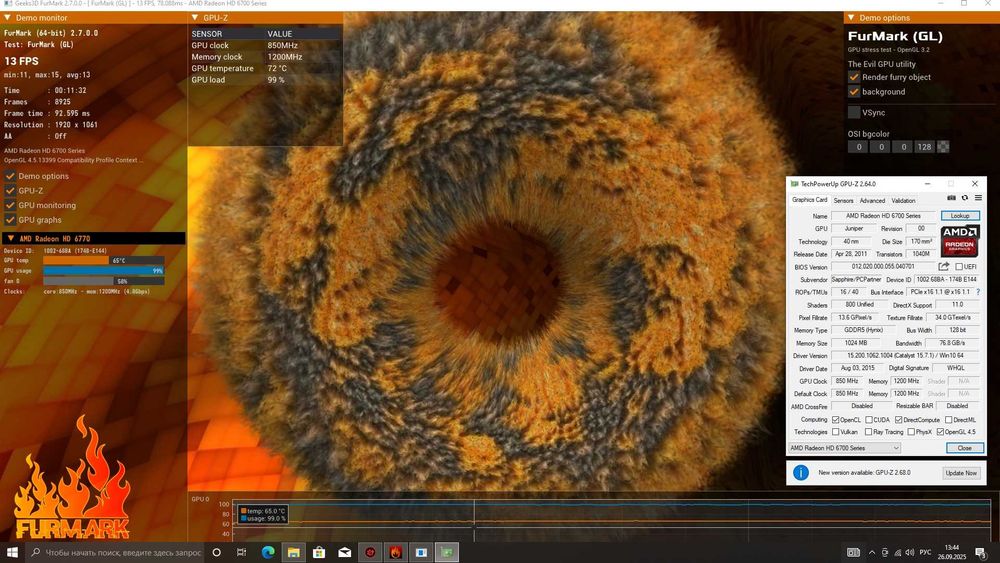Click the FurMark flame taskbar icon
The image size is (1000, 563).
coord(395,552)
